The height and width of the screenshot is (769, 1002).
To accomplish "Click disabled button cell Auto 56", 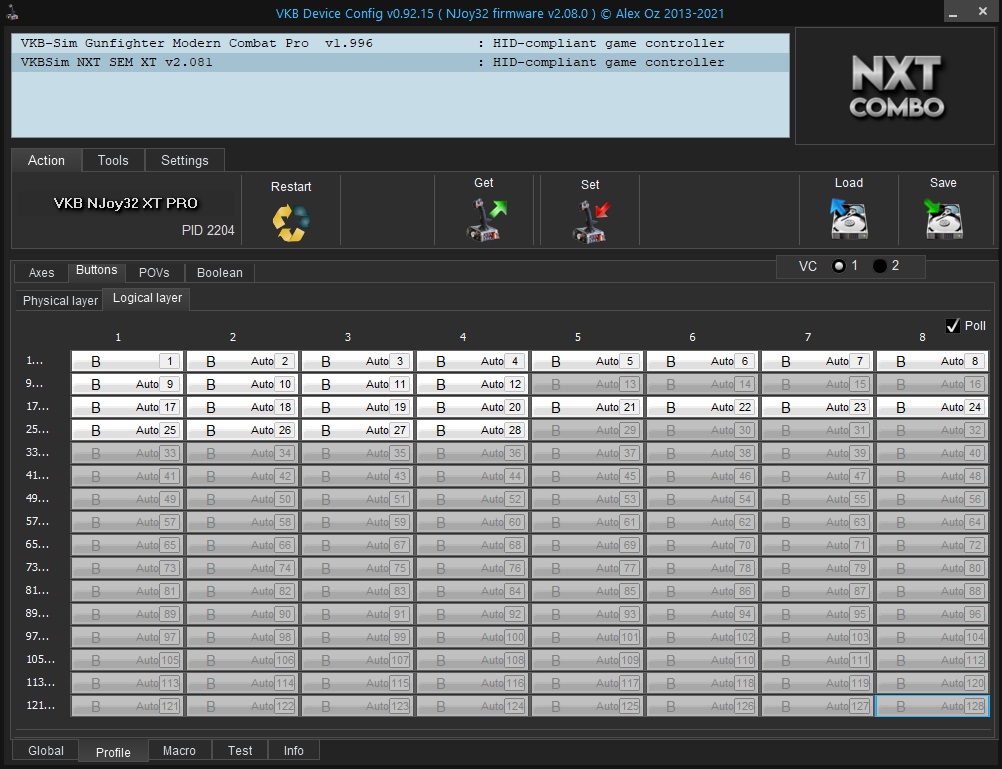I will click(x=932, y=499).
